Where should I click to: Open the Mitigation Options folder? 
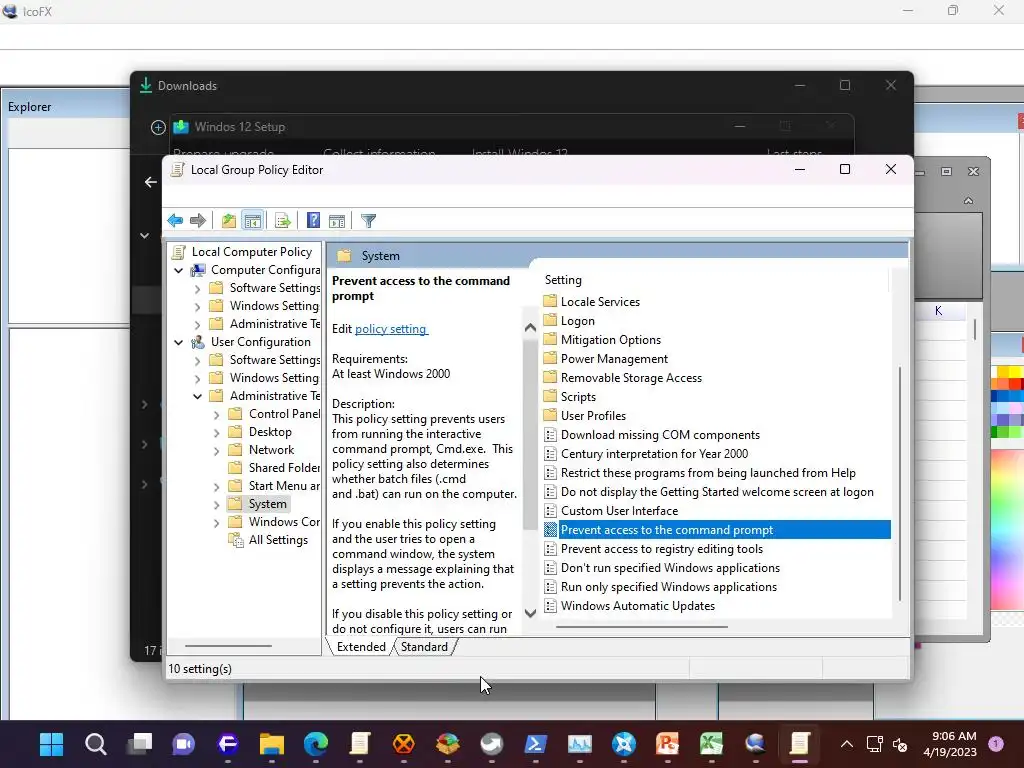pyautogui.click(x=611, y=340)
